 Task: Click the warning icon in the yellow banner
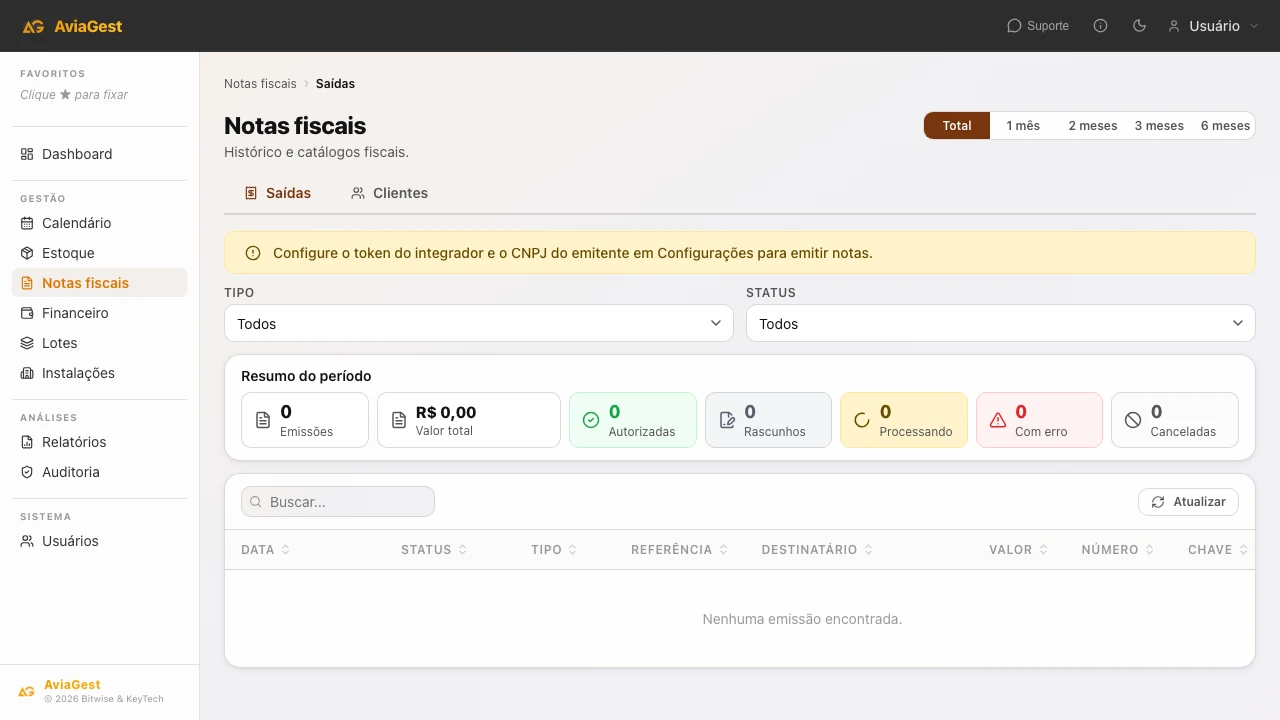(252, 253)
